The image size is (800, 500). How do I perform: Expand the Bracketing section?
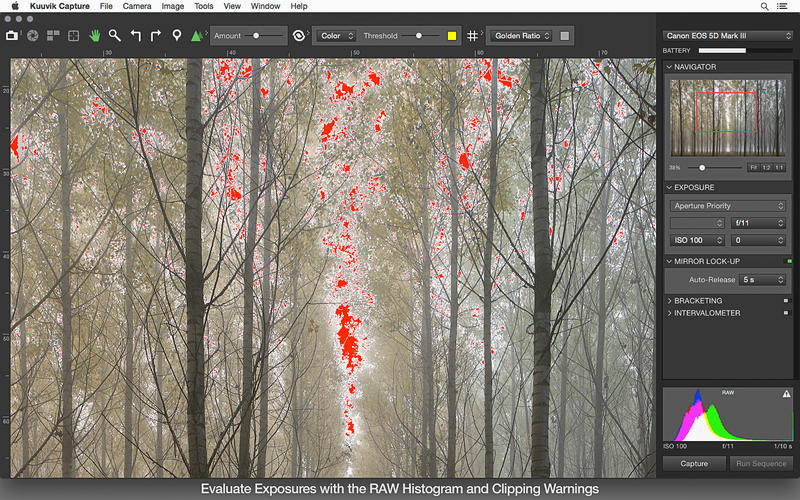(x=698, y=300)
